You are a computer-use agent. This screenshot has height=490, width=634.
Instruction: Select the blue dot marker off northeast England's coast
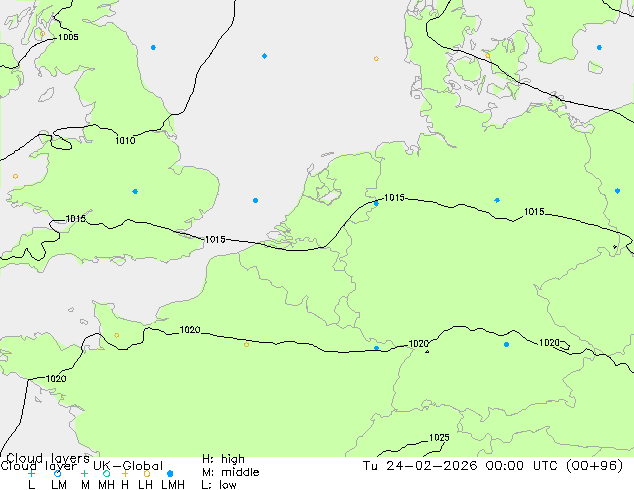click(x=153, y=48)
